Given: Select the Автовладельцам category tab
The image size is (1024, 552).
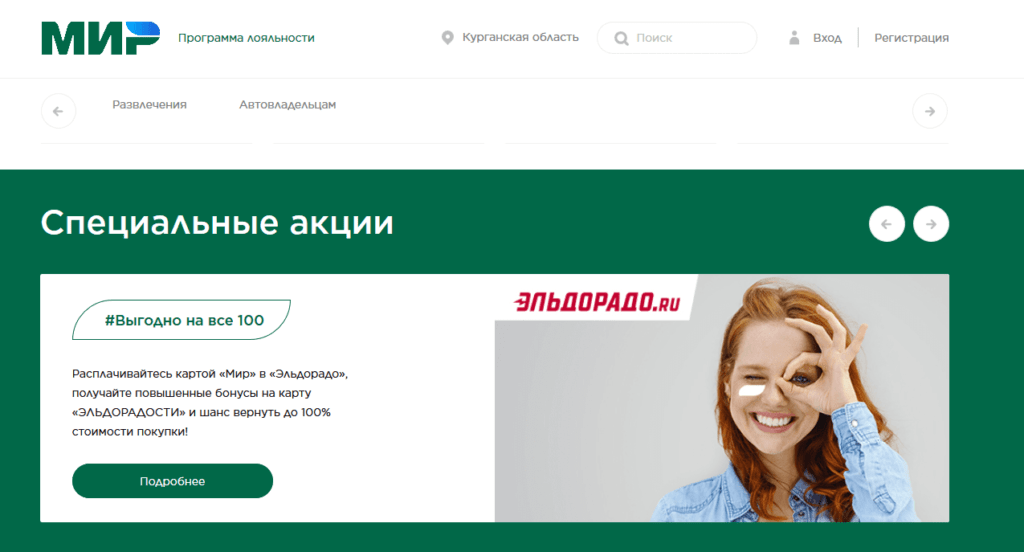Looking at the screenshot, I should coord(287,105).
